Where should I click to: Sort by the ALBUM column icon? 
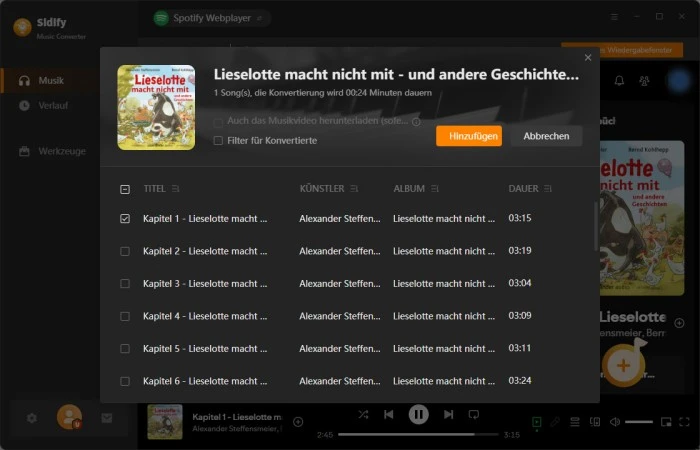tap(435, 189)
